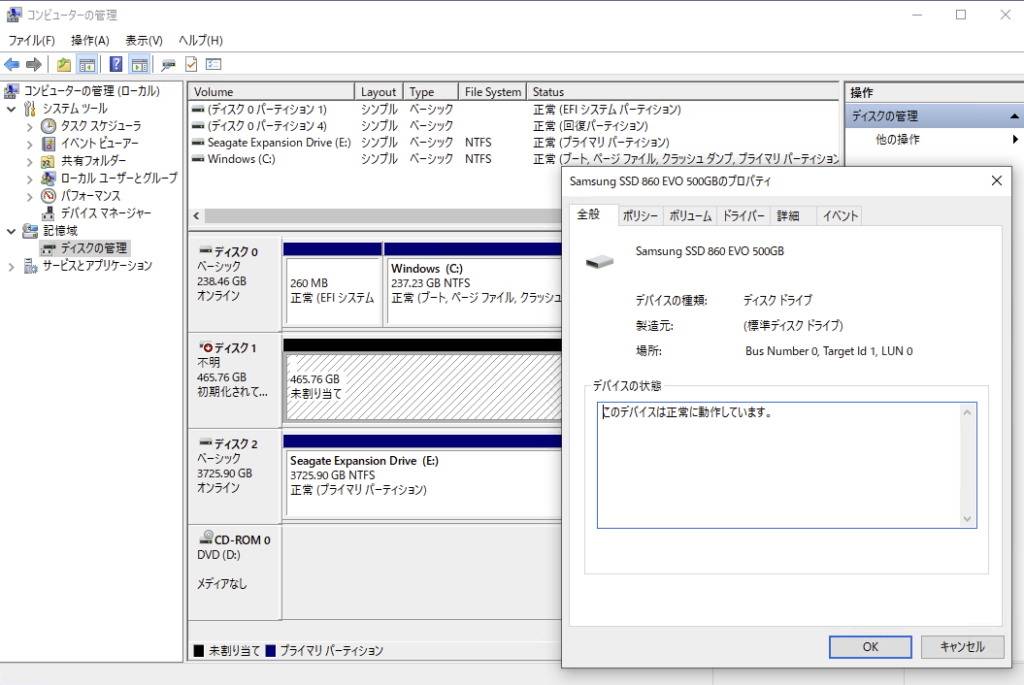Image resolution: width=1024 pixels, height=685 pixels.
Task: Click the back arrow toolbar icon
Action: 12,65
